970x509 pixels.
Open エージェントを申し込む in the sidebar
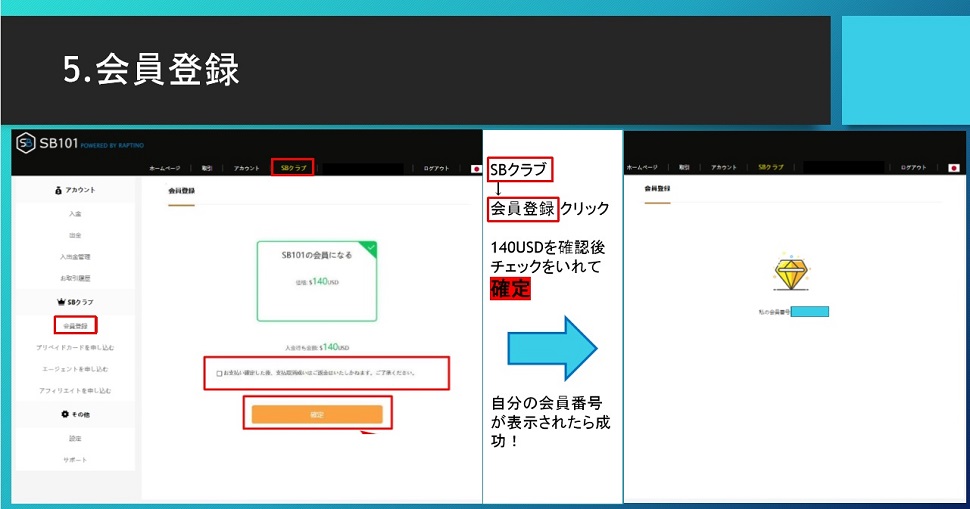pyautogui.click(x=75, y=369)
